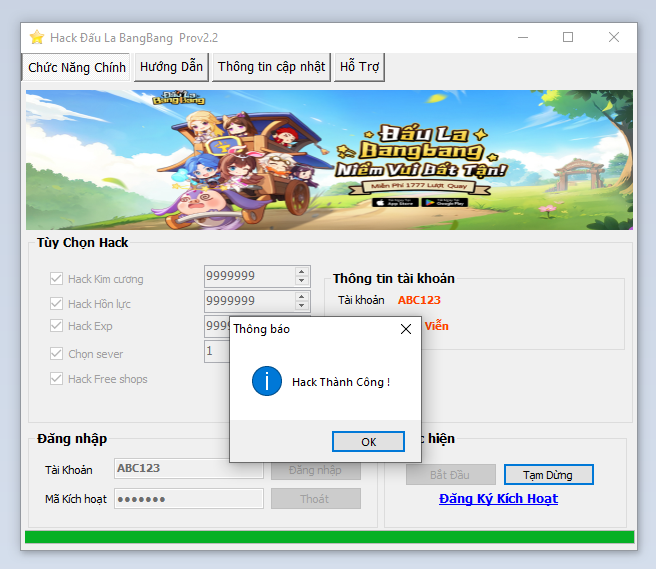The image size is (656, 569).
Task: Click the App Store badge in banner
Action: [x=395, y=202]
